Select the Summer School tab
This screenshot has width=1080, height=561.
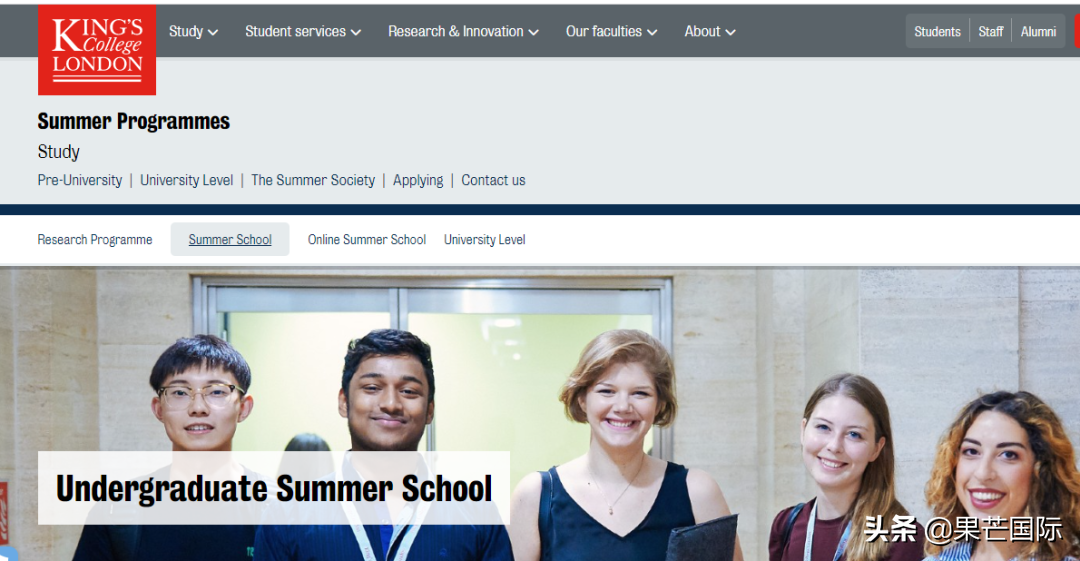click(230, 239)
